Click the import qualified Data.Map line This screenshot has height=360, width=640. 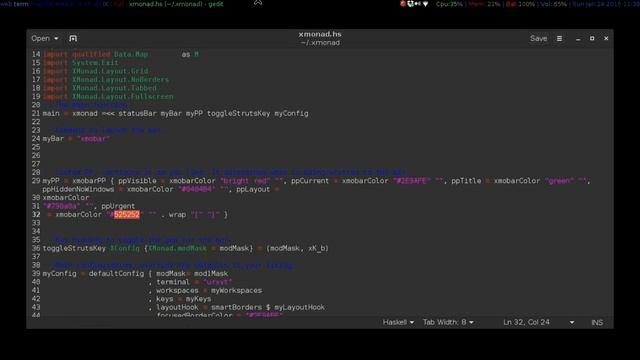pos(121,54)
